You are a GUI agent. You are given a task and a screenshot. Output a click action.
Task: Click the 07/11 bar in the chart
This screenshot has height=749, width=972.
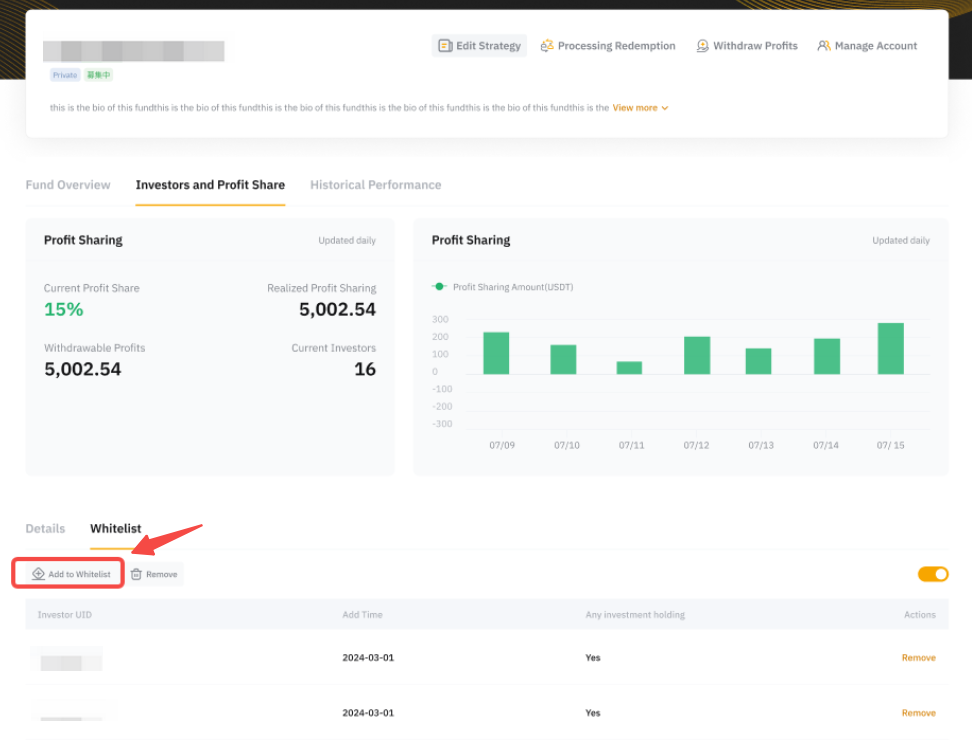[629, 367]
